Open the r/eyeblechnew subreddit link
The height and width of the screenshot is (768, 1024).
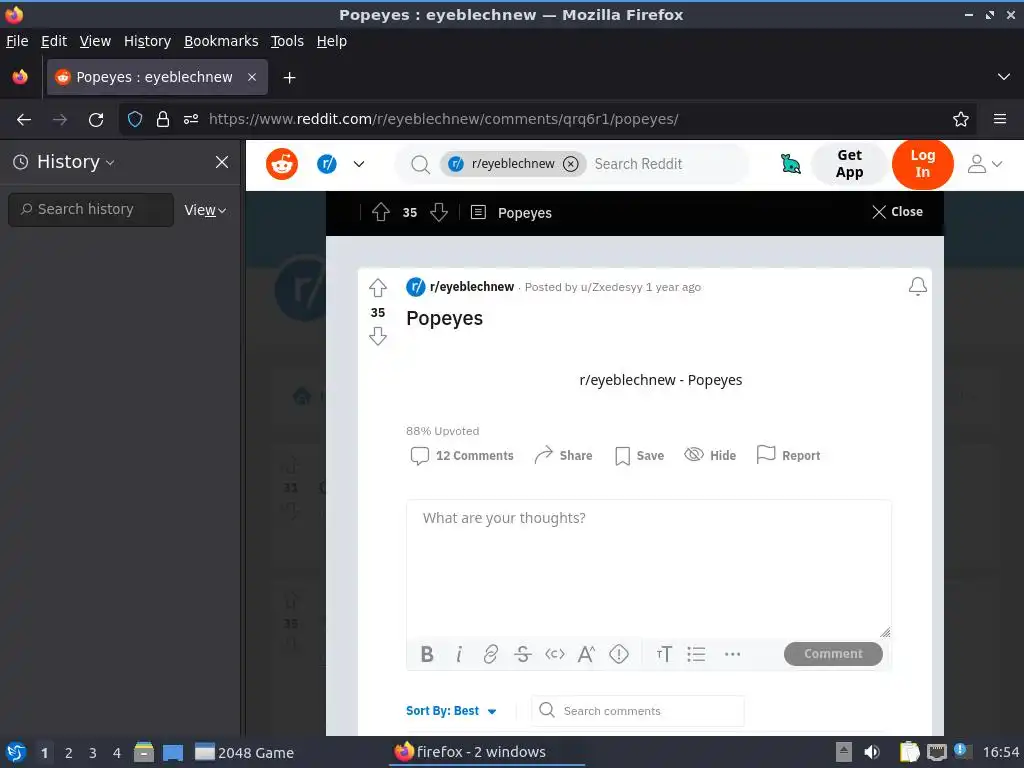[x=472, y=287]
